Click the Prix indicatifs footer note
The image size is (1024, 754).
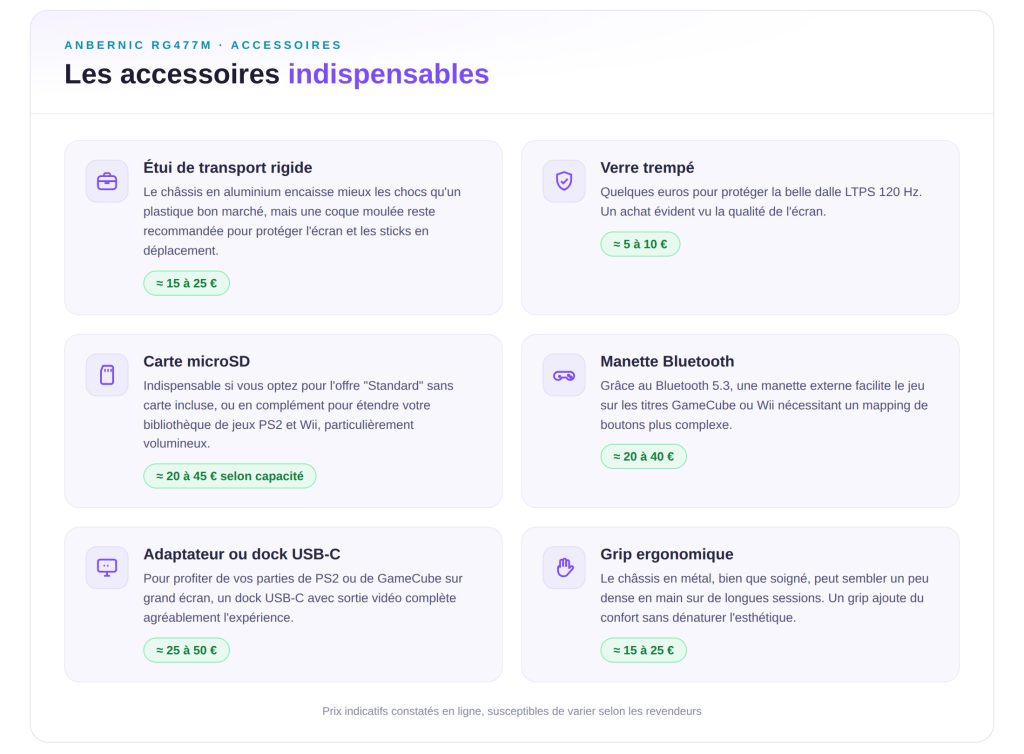coord(512,711)
